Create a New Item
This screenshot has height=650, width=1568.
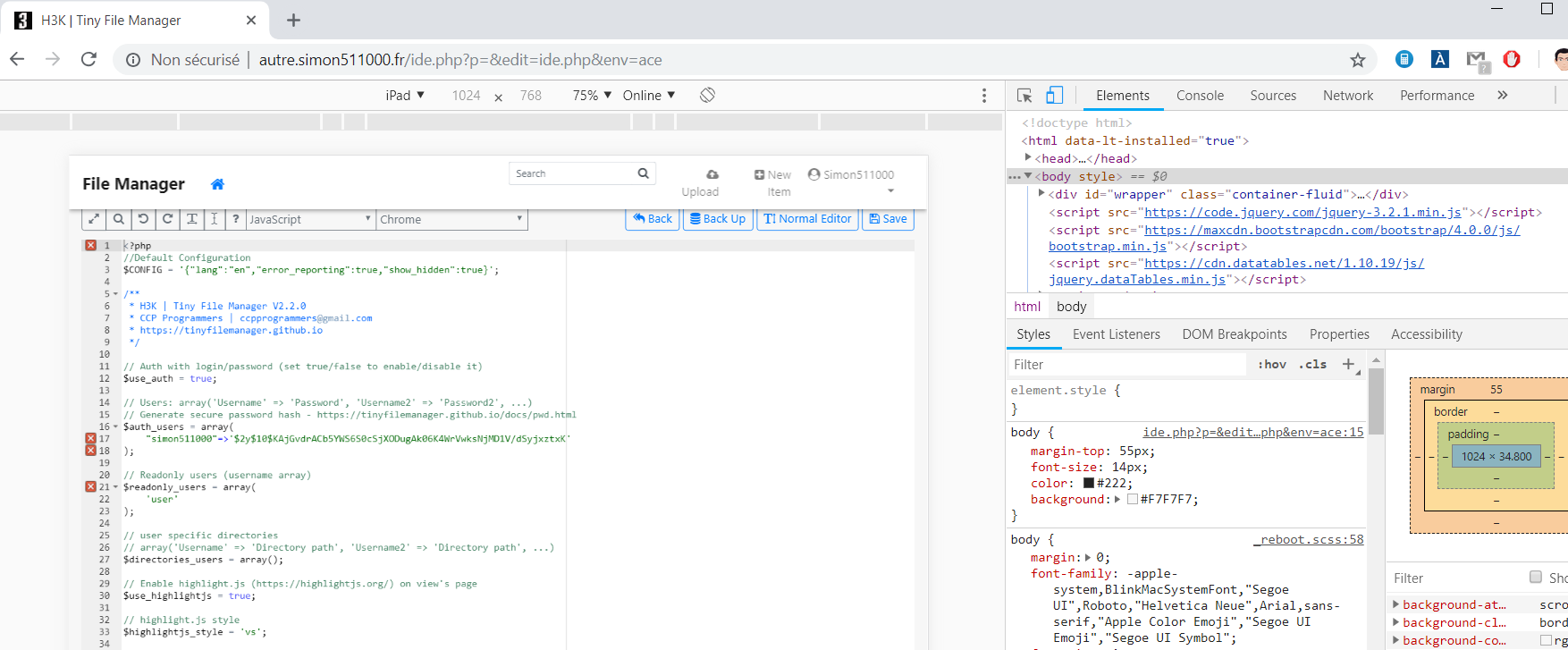point(772,183)
